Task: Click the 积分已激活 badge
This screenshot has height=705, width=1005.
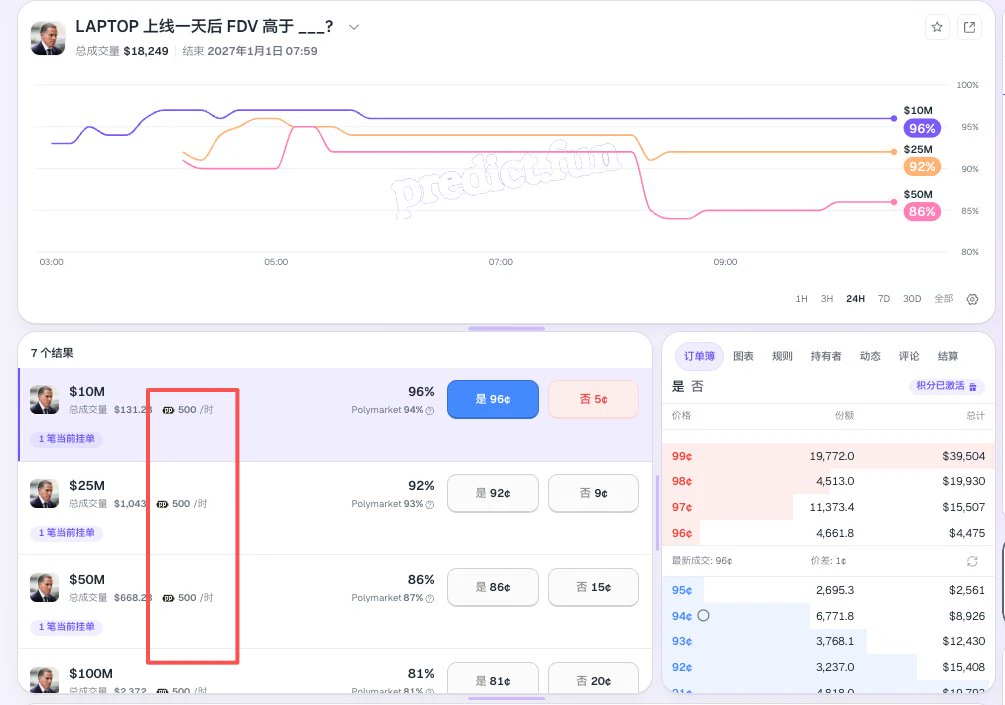Action: (x=946, y=386)
